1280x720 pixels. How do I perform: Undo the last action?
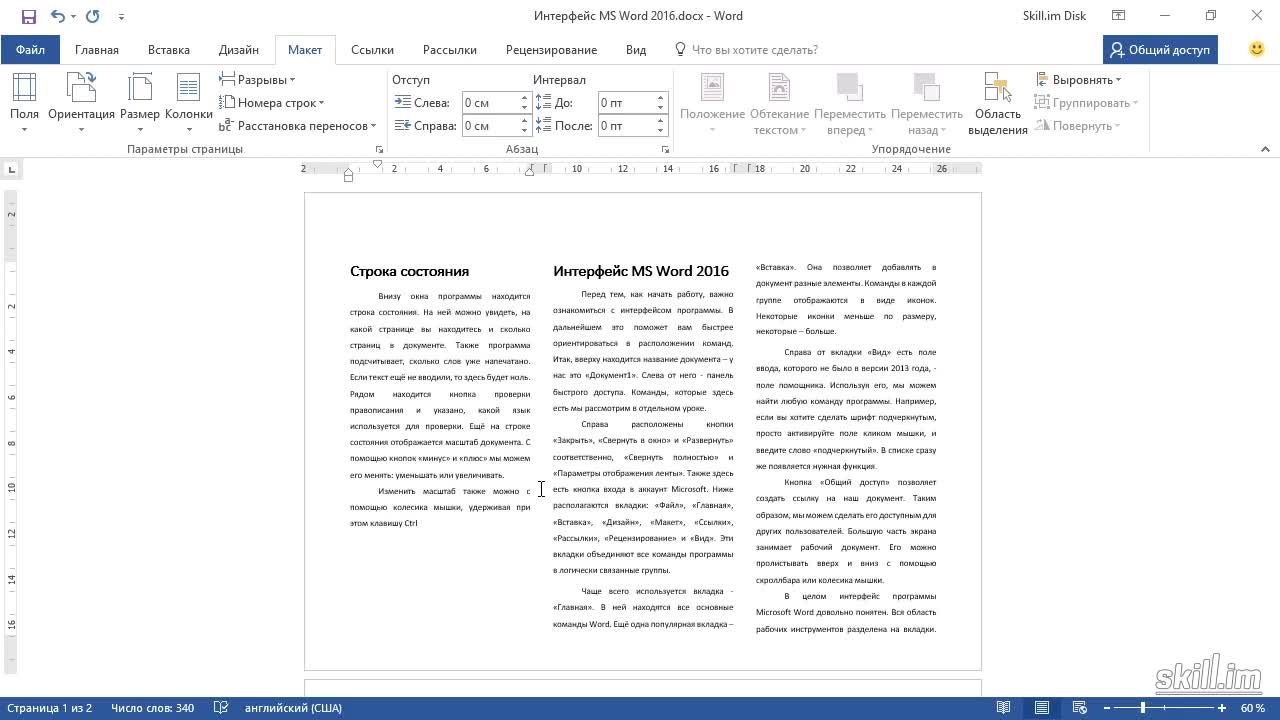pos(57,16)
